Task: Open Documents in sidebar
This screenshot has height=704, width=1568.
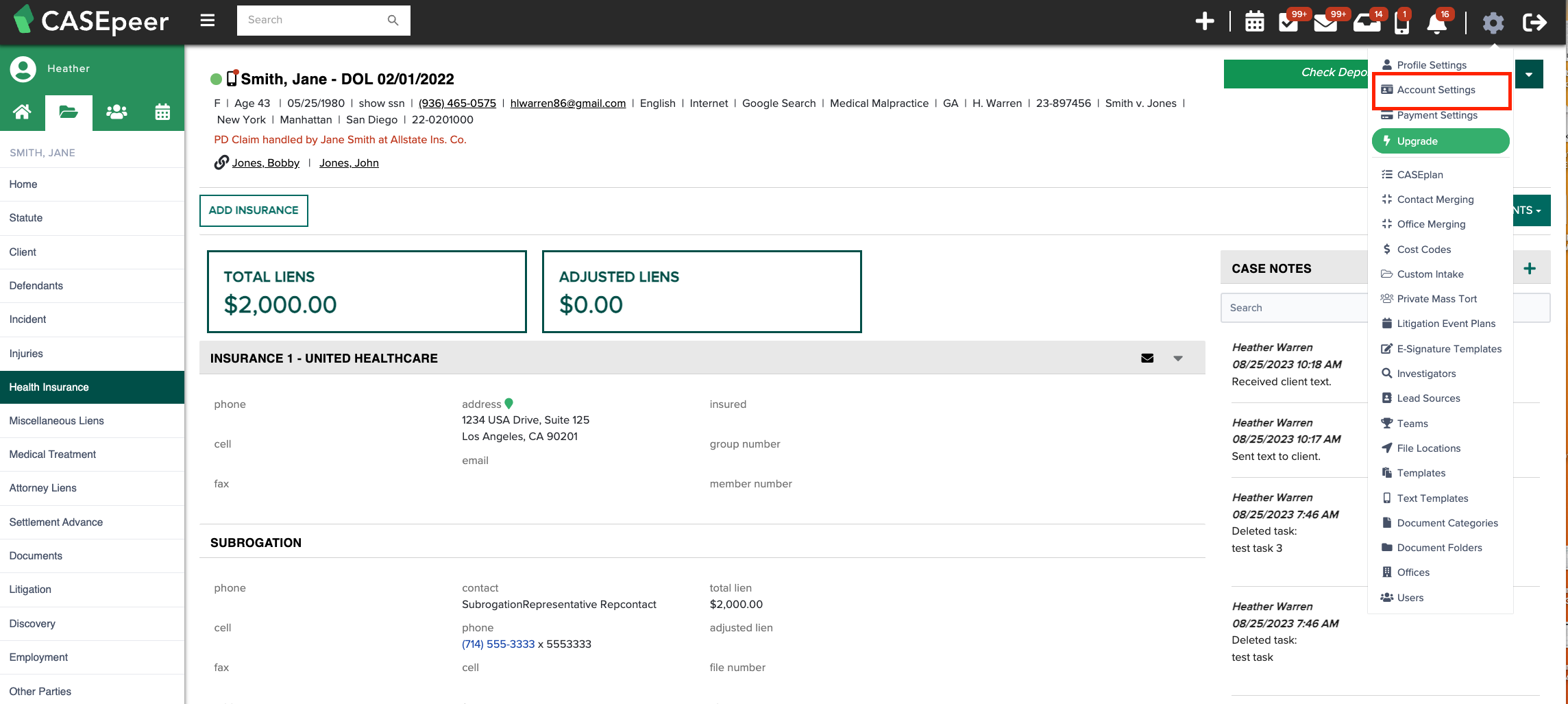Action: pyautogui.click(x=93, y=556)
